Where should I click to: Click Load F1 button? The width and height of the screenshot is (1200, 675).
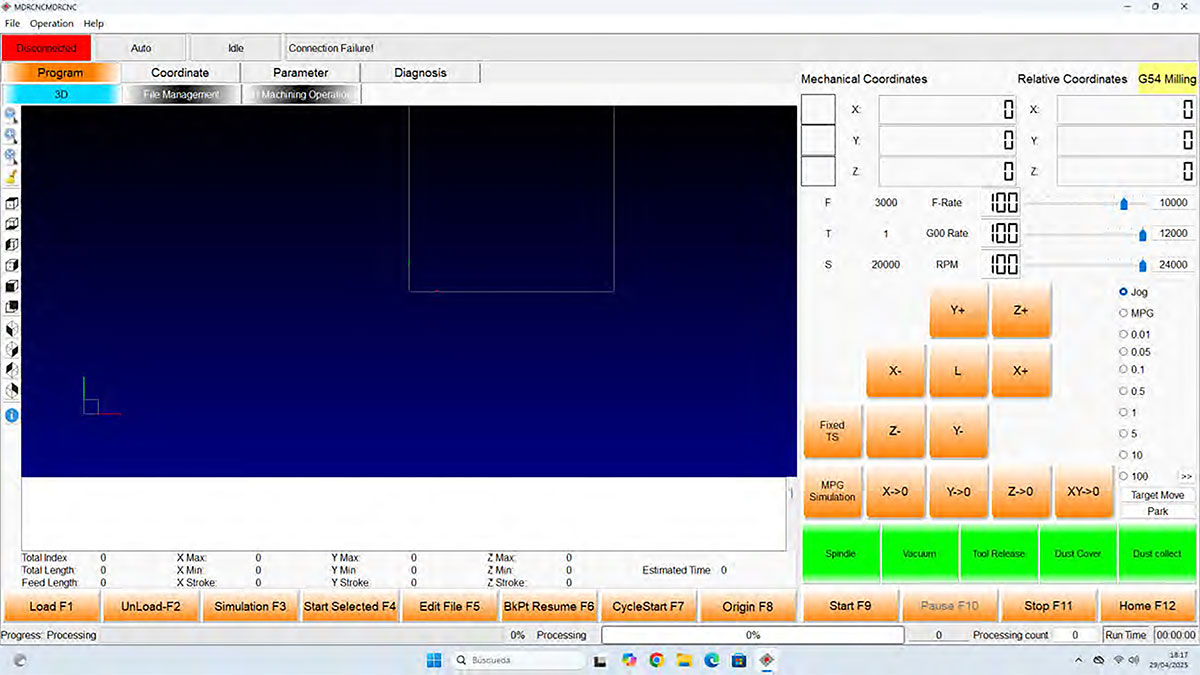tap(51, 606)
